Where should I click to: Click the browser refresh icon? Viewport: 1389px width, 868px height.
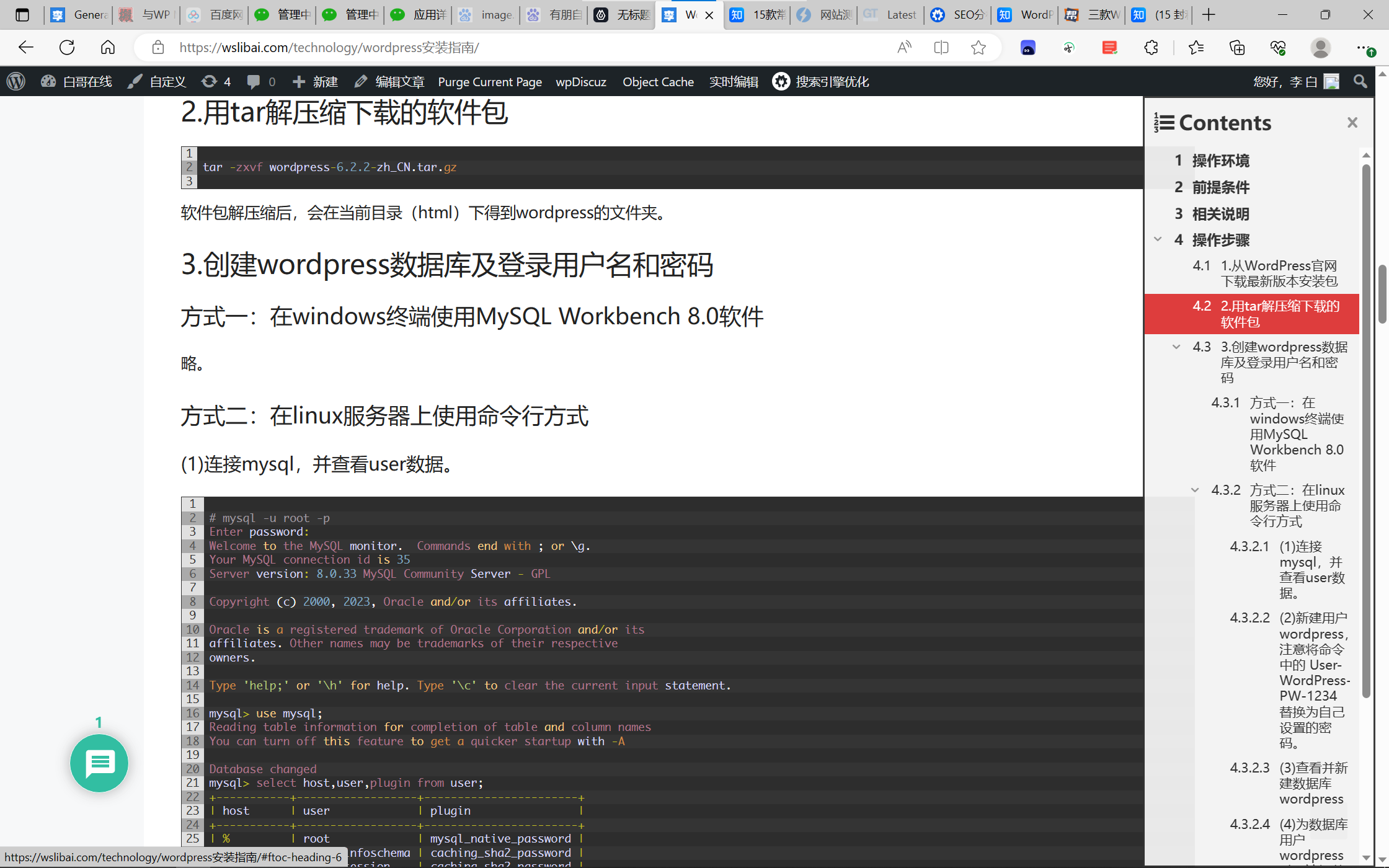[x=67, y=48]
